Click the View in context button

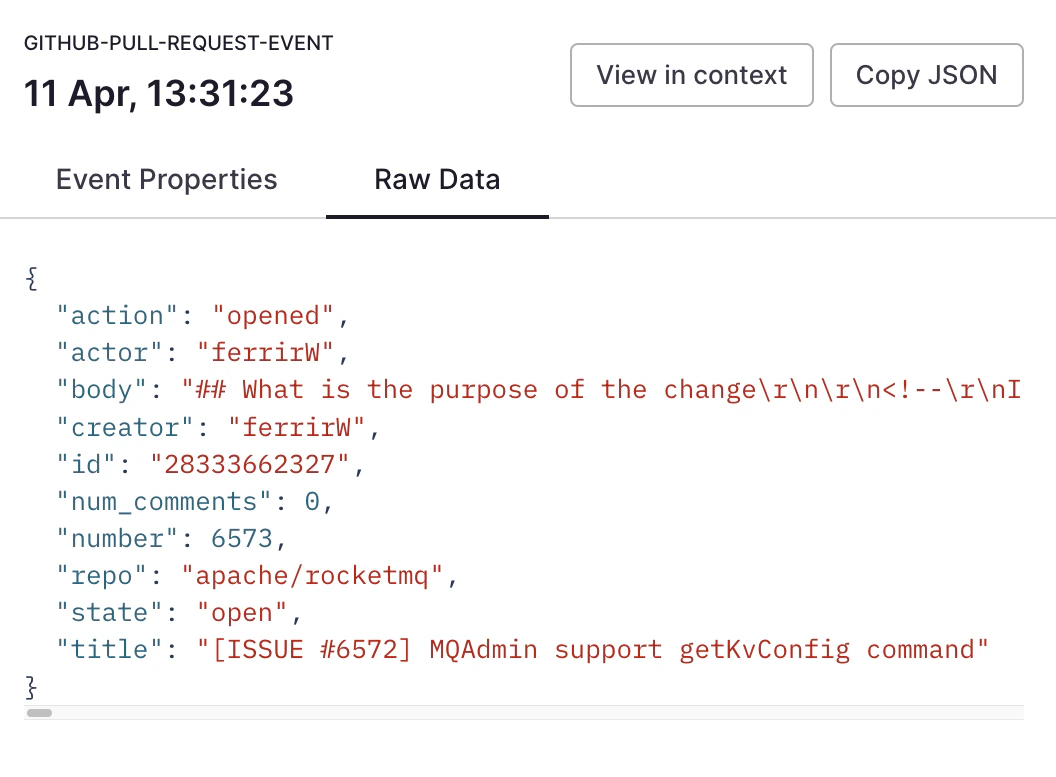coord(691,75)
